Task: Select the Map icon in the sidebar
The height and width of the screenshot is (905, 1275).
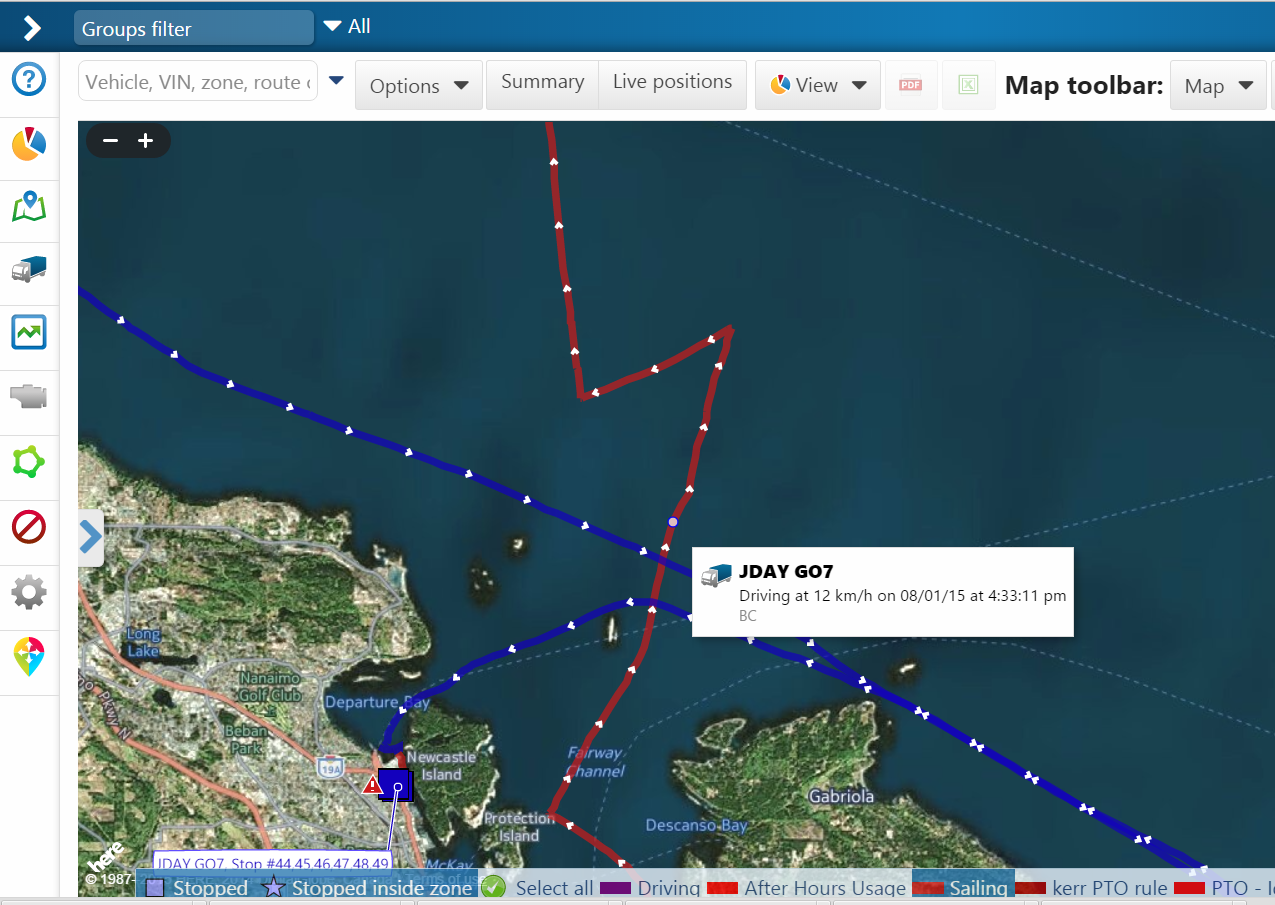Action: pos(29,208)
